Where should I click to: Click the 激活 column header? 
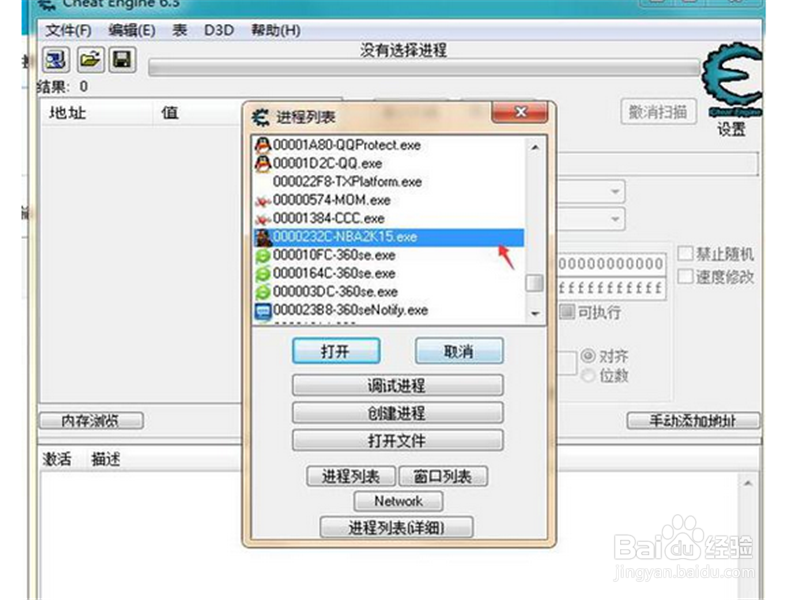point(57,459)
